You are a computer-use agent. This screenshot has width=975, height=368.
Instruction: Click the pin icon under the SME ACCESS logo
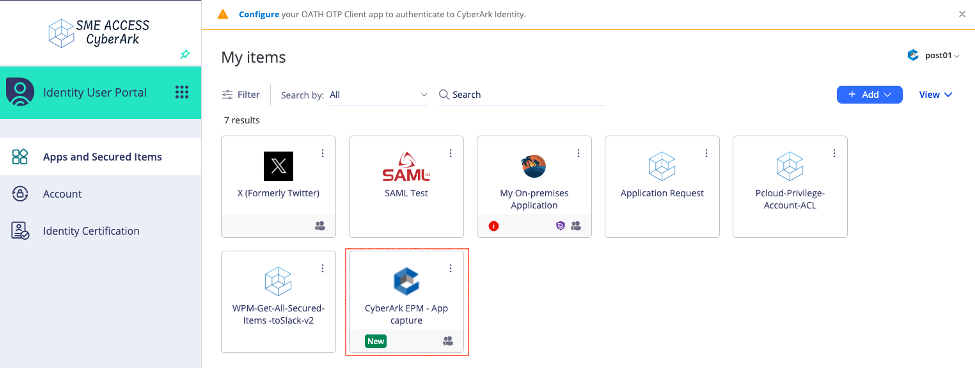pyautogui.click(x=185, y=55)
